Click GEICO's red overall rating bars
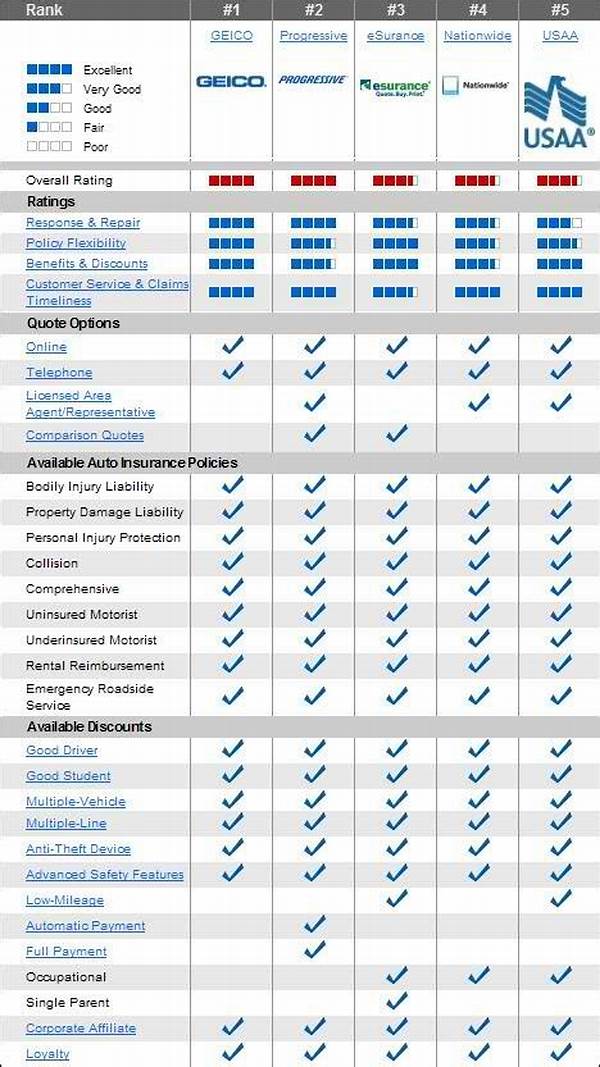This screenshot has height=1067, width=600. tap(231, 181)
